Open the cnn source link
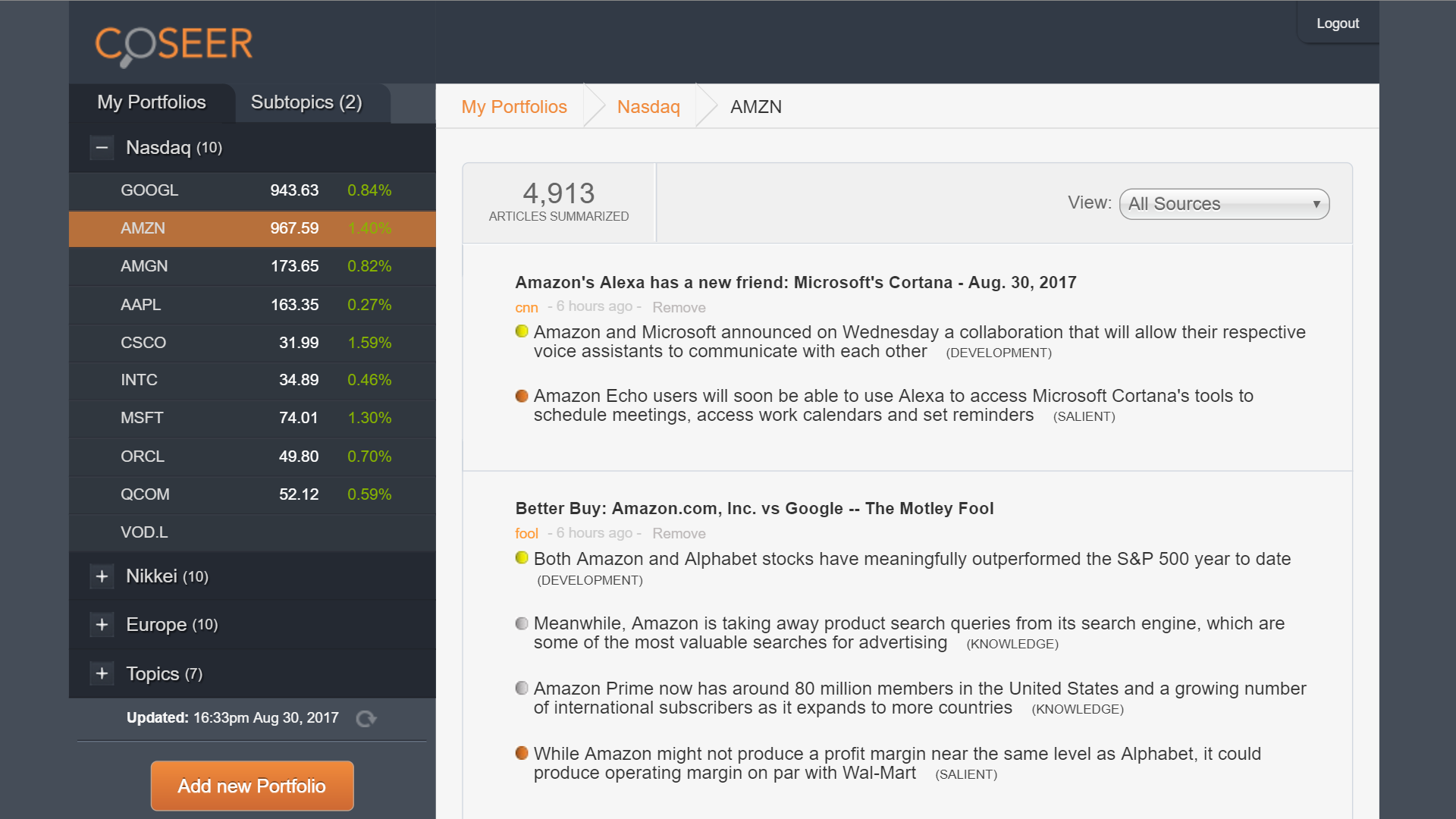This screenshot has width=1456, height=819. (526, 307)
